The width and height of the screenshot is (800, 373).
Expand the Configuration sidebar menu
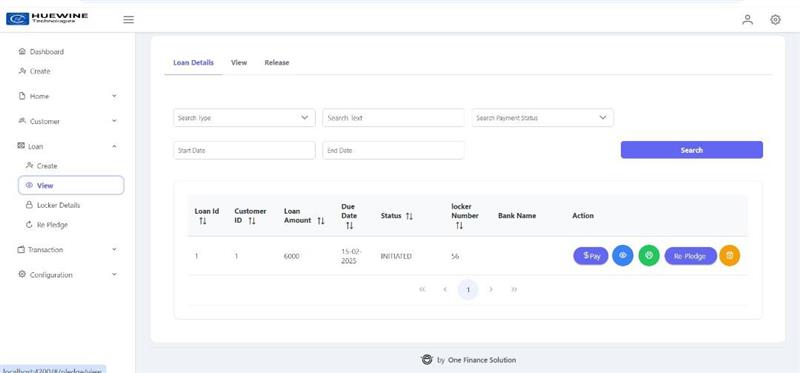click(67, 275)
